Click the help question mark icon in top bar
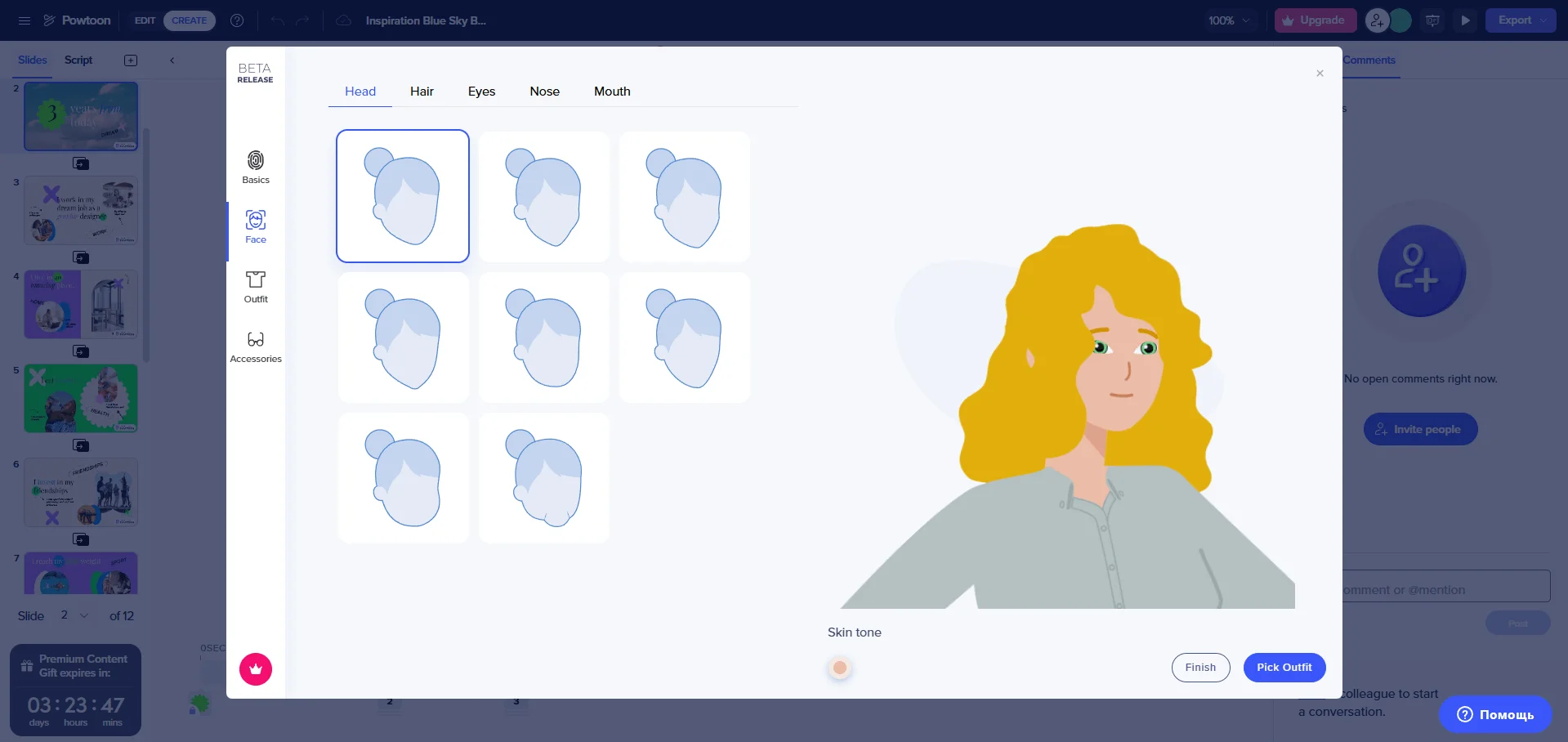This screenshot has height=742, width=1568. pyautogui.click(x=237, y=20)
